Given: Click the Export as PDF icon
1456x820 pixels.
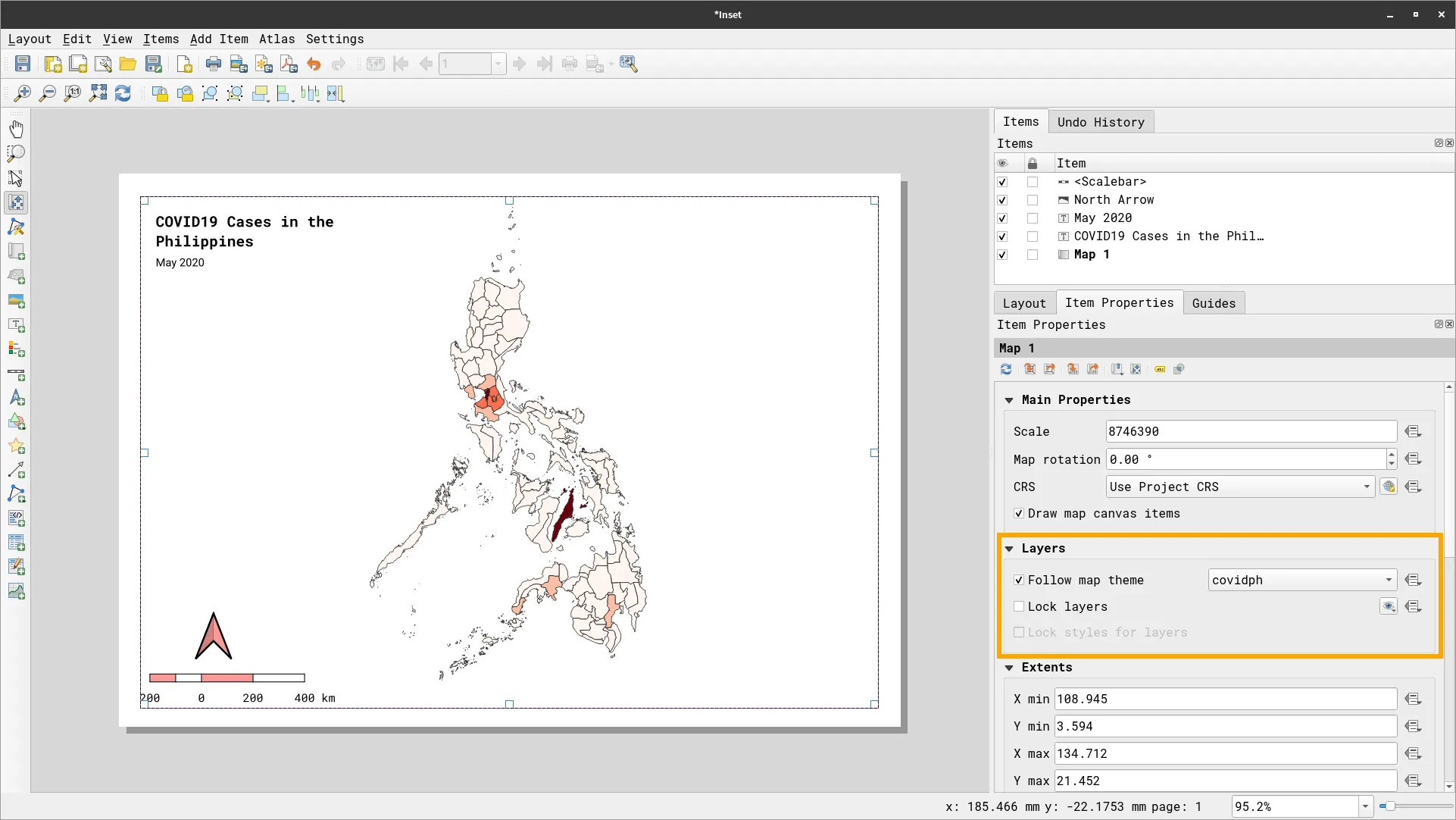Looking at the screenshot, I should click(x=289, y=64).
